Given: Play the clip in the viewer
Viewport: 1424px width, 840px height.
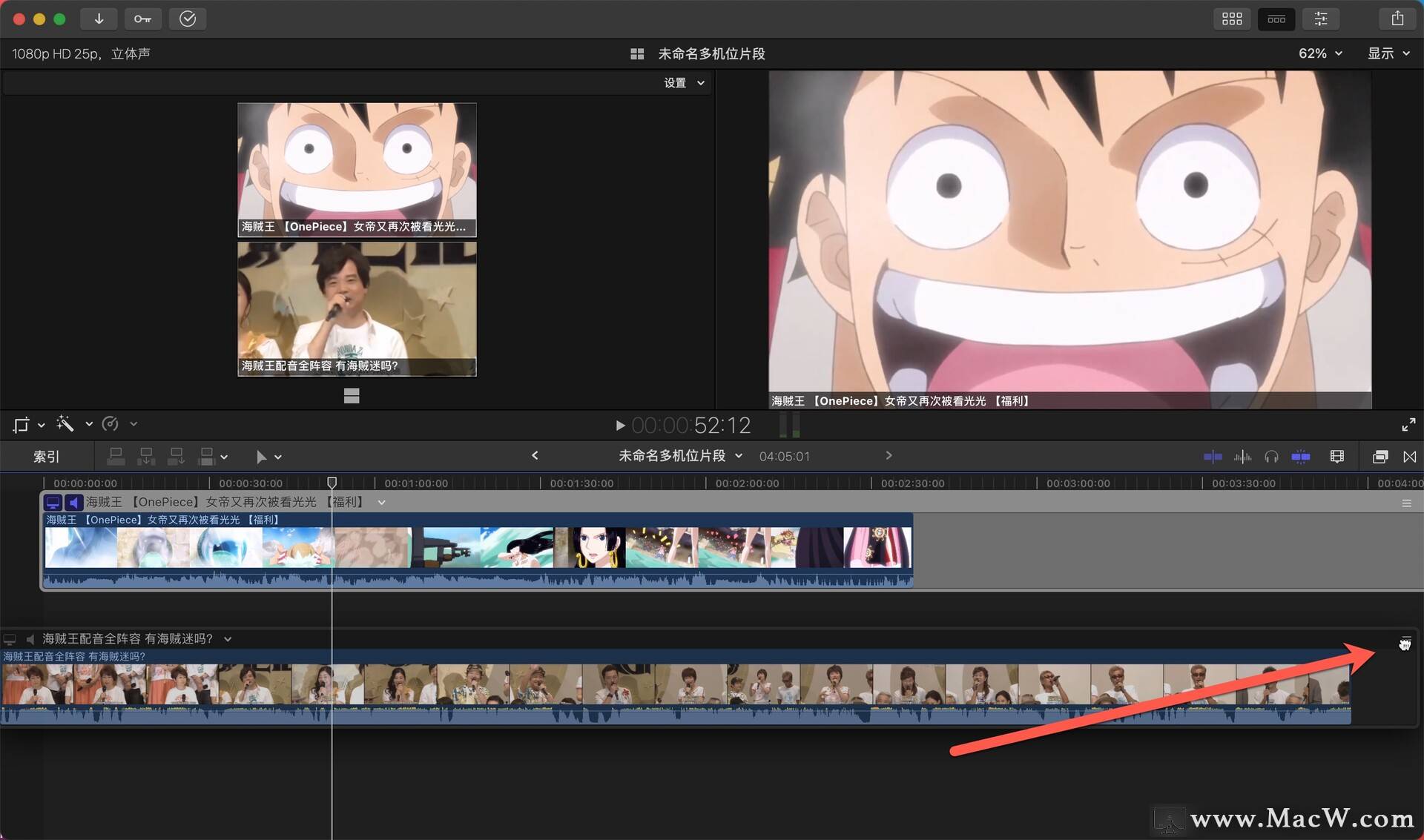Looking at the screenshot, I should (x=620, y=426).
